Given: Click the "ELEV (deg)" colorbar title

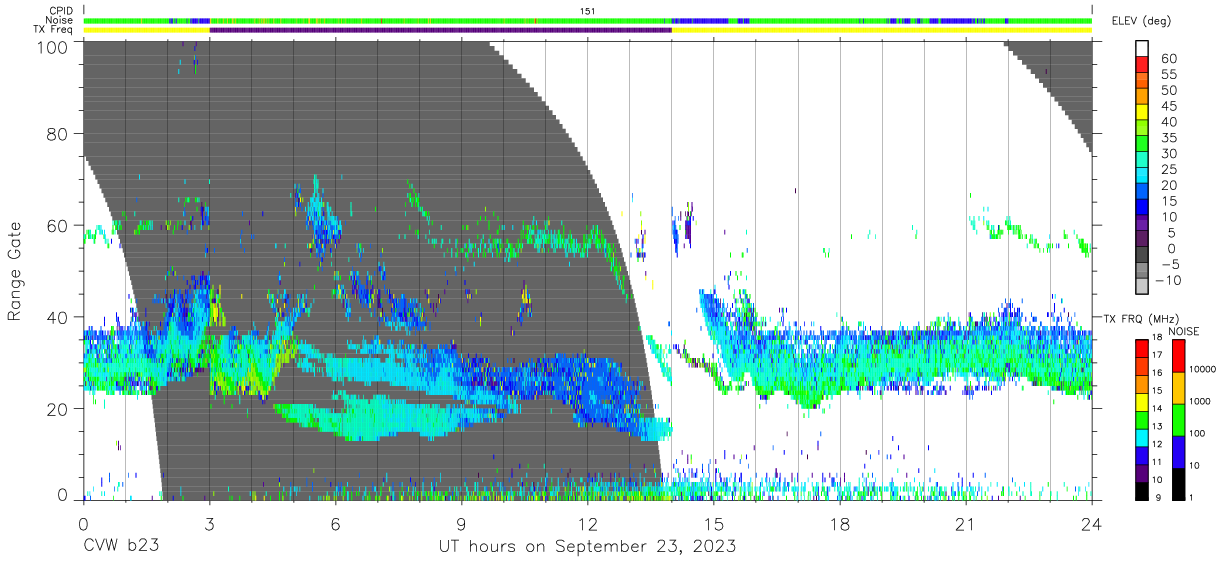Looking at the screenshot, I should tap(1141, 21).
